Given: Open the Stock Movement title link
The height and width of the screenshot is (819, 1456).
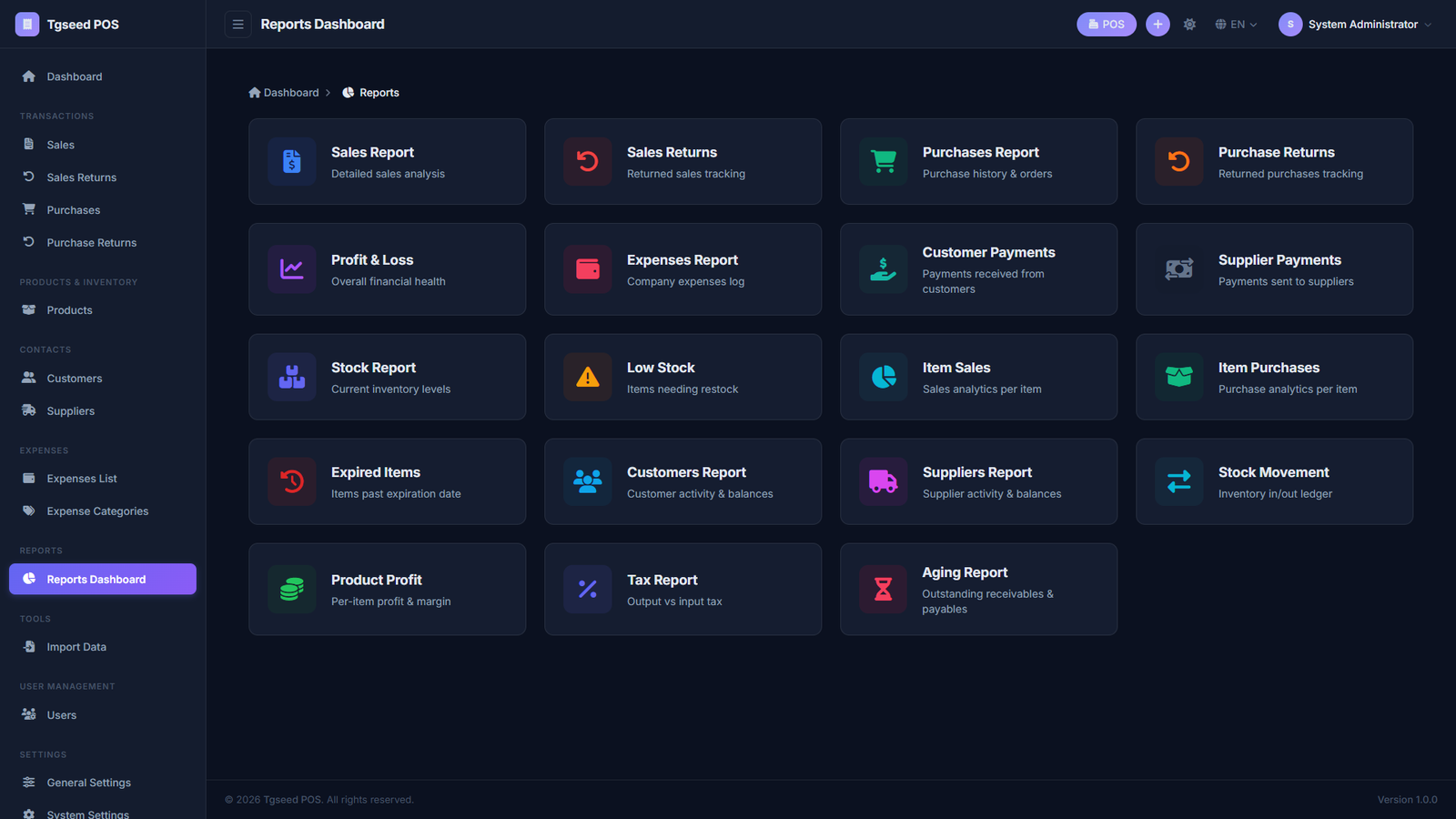Looking at the screenshot, I should tap(1274, 472).
